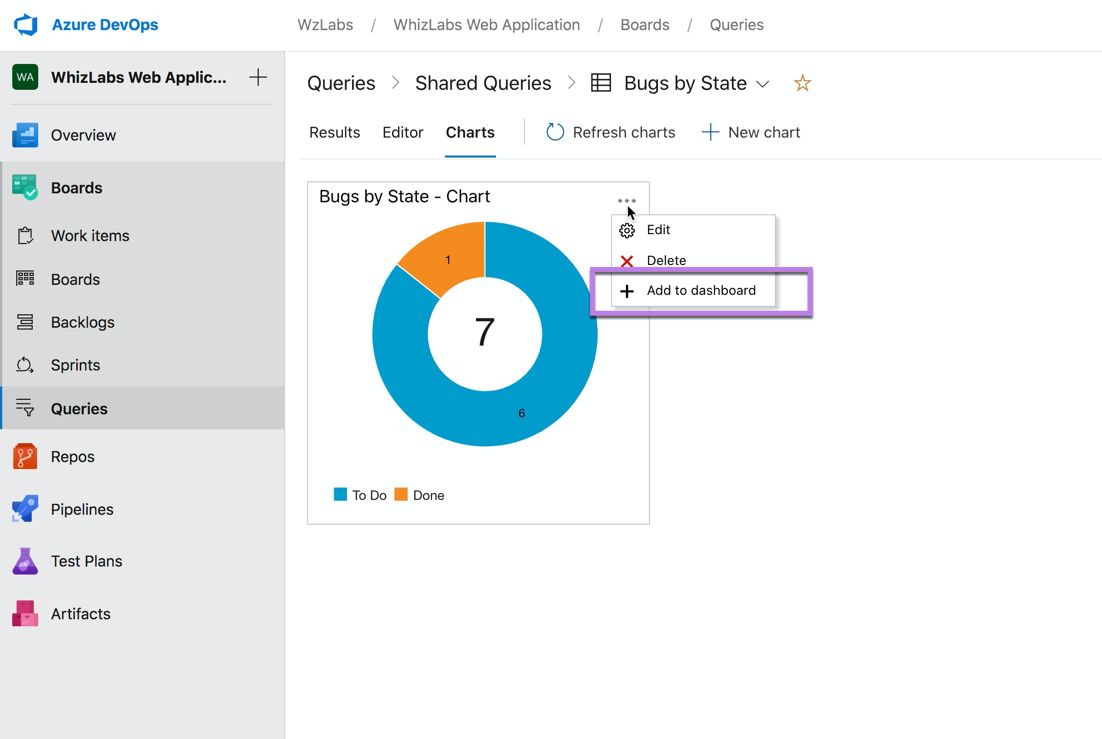
Task: Click the Queries filter icon in sidebar
Action: [25, 408]
